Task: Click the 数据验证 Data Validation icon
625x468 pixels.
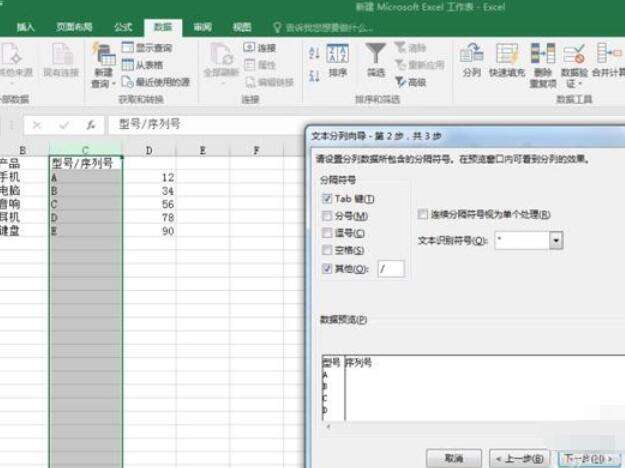Action: click(574, 53)
